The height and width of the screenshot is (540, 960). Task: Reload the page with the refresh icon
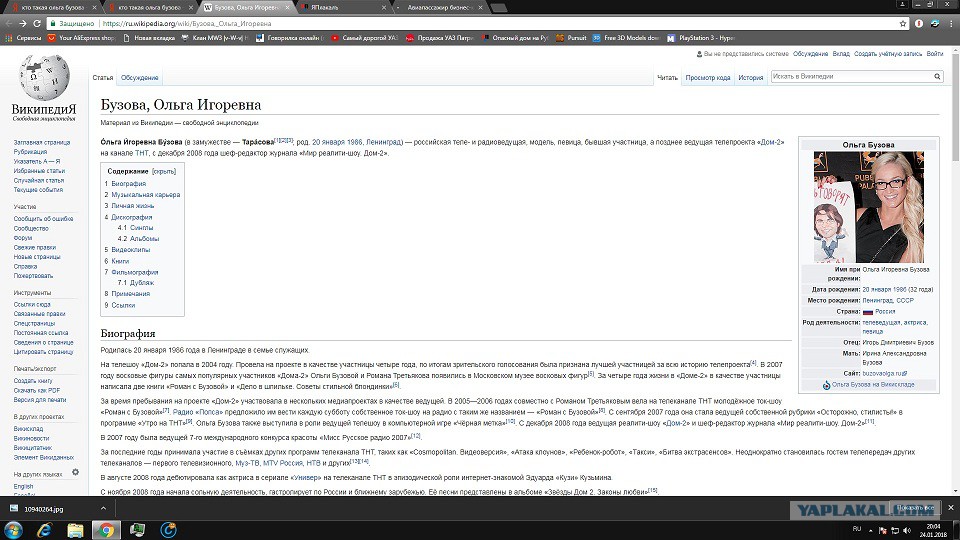click(x=37, y=23)
